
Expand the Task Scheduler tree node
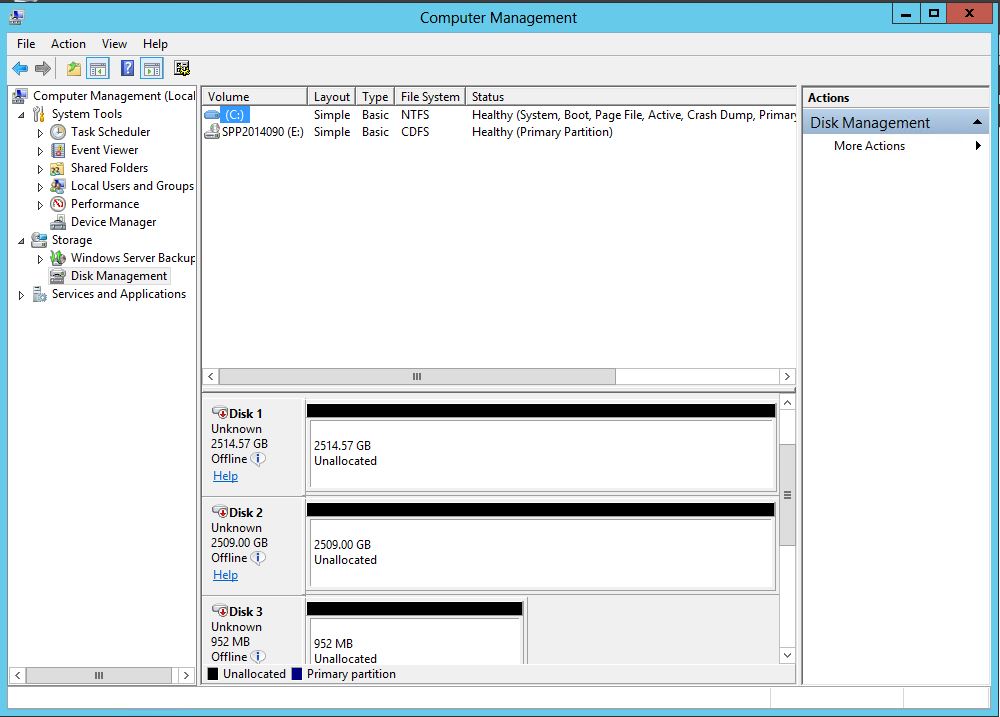[x=40, y=133]
